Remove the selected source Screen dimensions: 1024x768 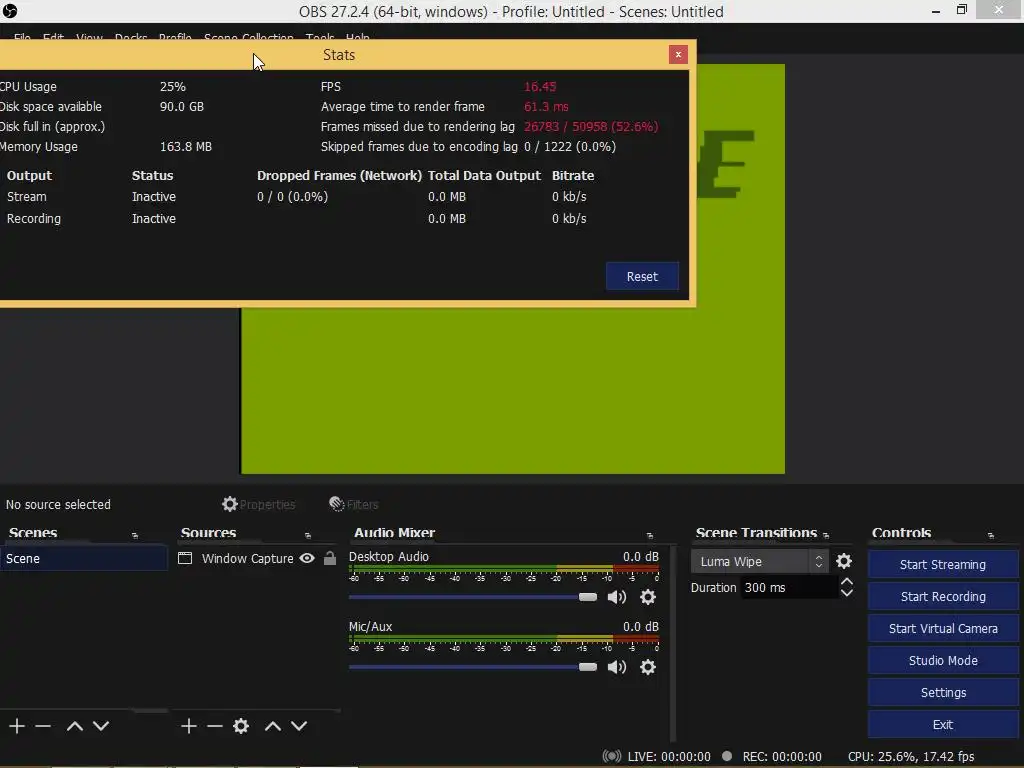click(x=215, y=726)
